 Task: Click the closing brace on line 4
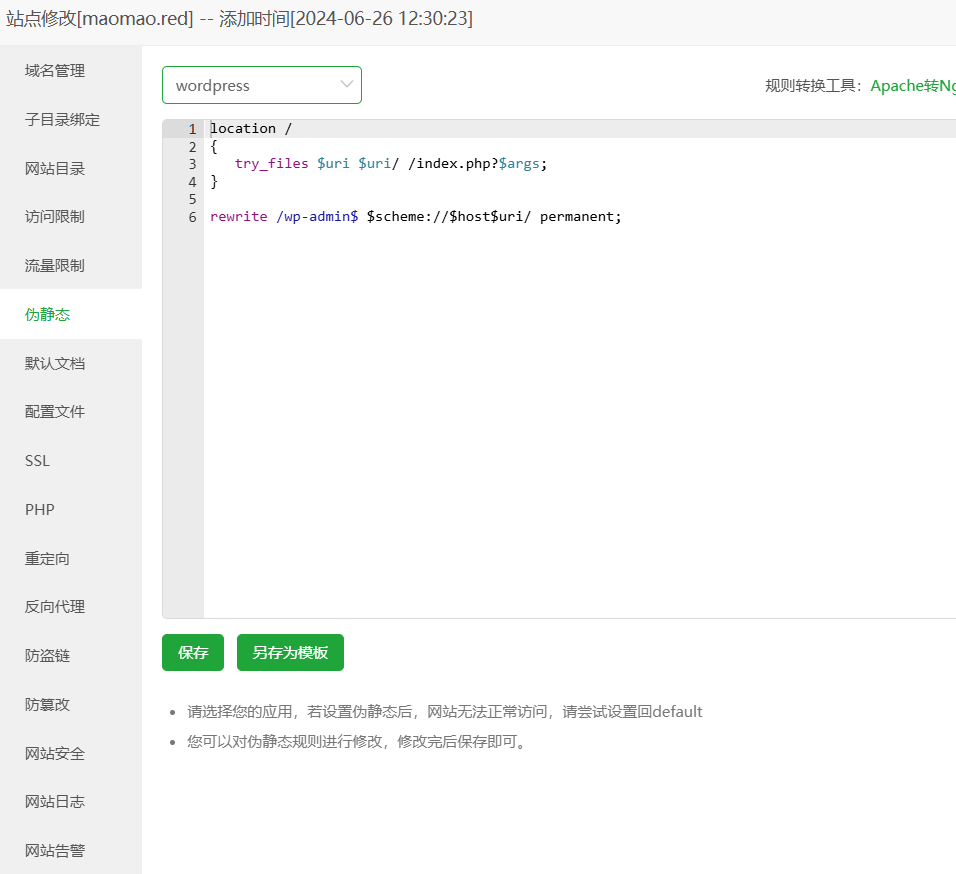(x=214, y=182)
